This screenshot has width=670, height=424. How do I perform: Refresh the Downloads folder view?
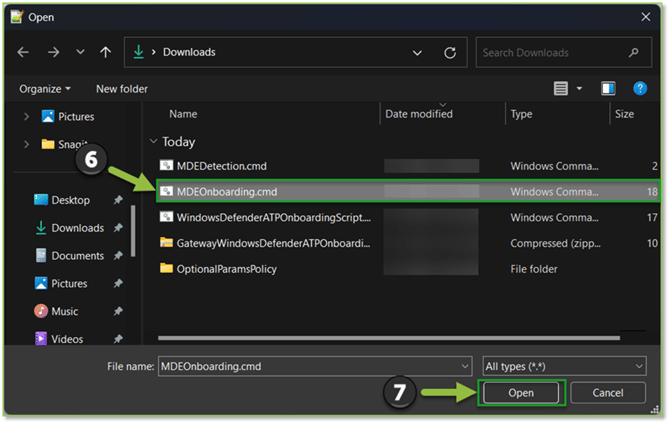point(450,52)
